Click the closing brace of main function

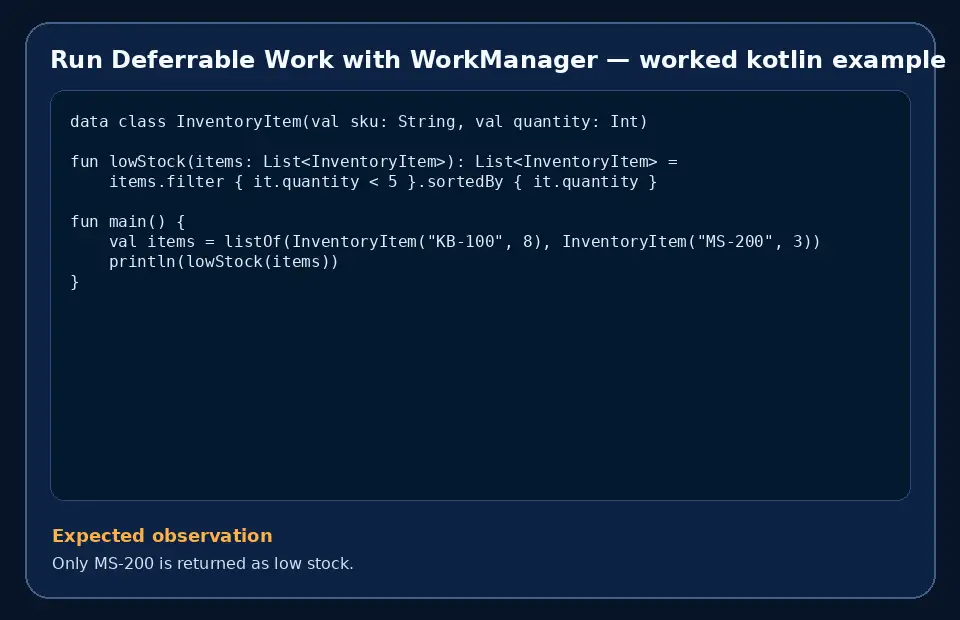click(x=75, y=282)
